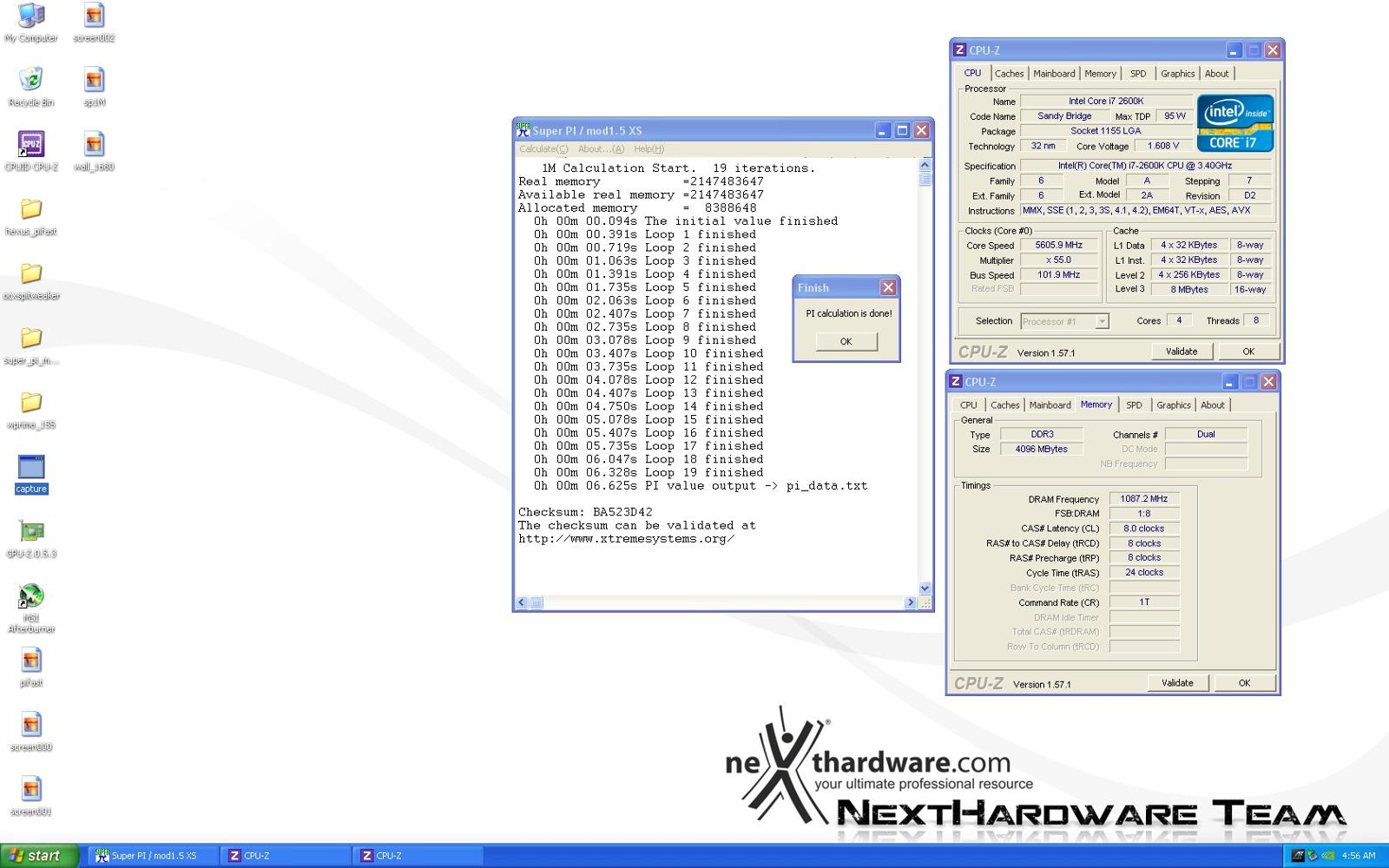Image resolution: width=1389 pixels, height=868 pixels.
Task: Switch to Graphics tab in lower CPU-Z window
Action: click(x=1174, y=405)
